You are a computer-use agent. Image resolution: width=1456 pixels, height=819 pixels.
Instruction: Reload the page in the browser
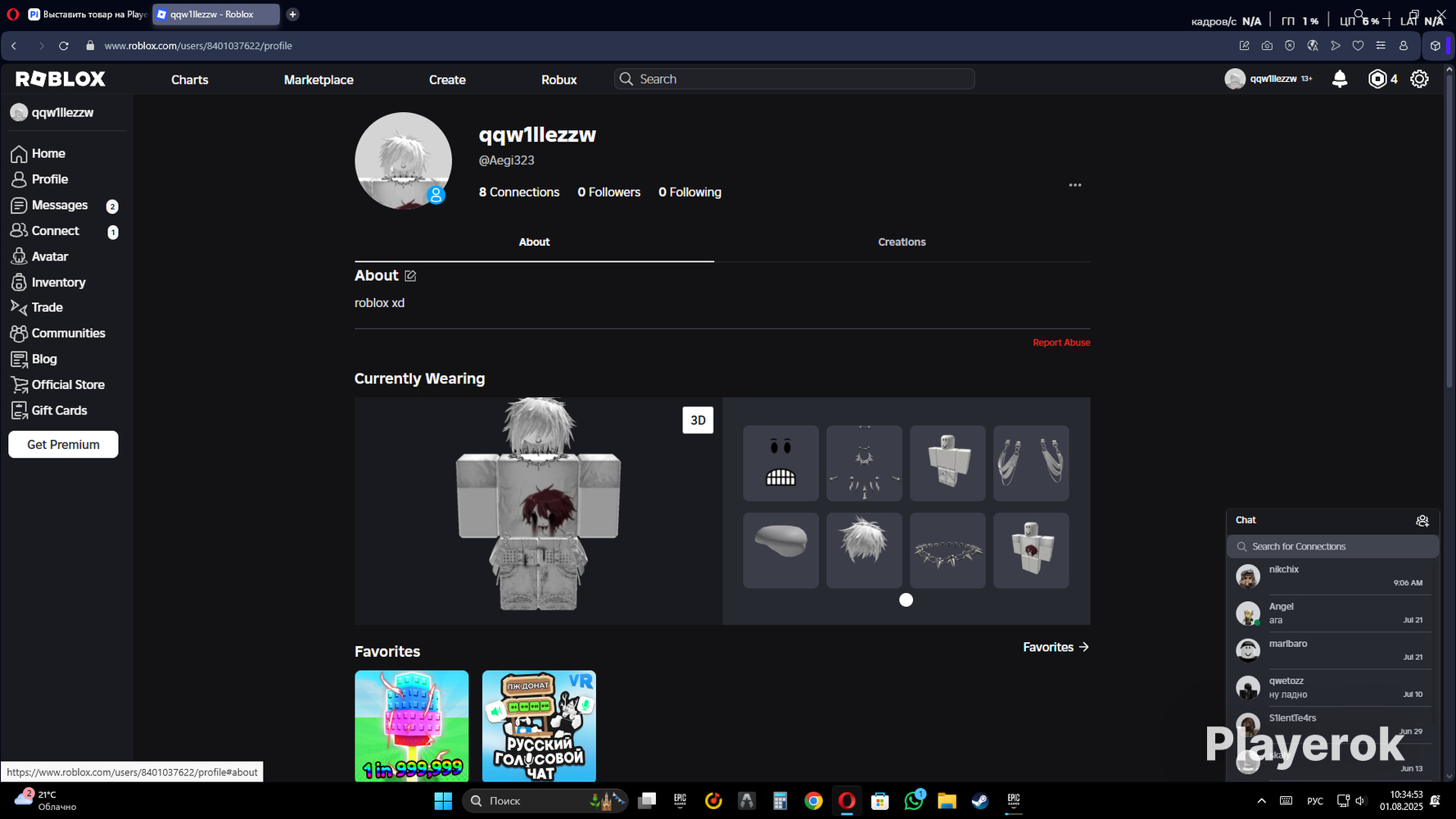tap(64, 46)
